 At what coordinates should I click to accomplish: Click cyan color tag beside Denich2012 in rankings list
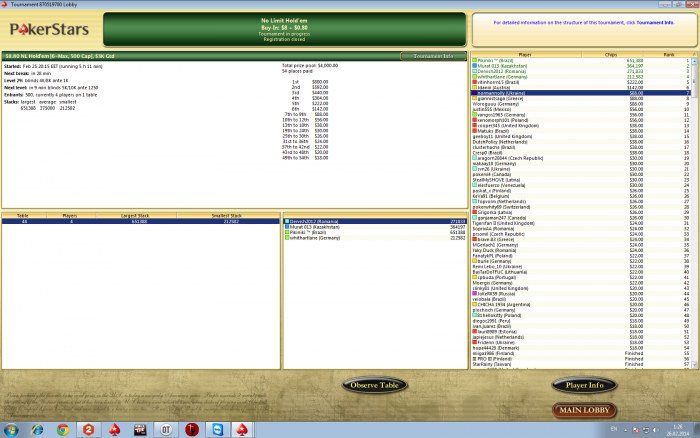475,71
